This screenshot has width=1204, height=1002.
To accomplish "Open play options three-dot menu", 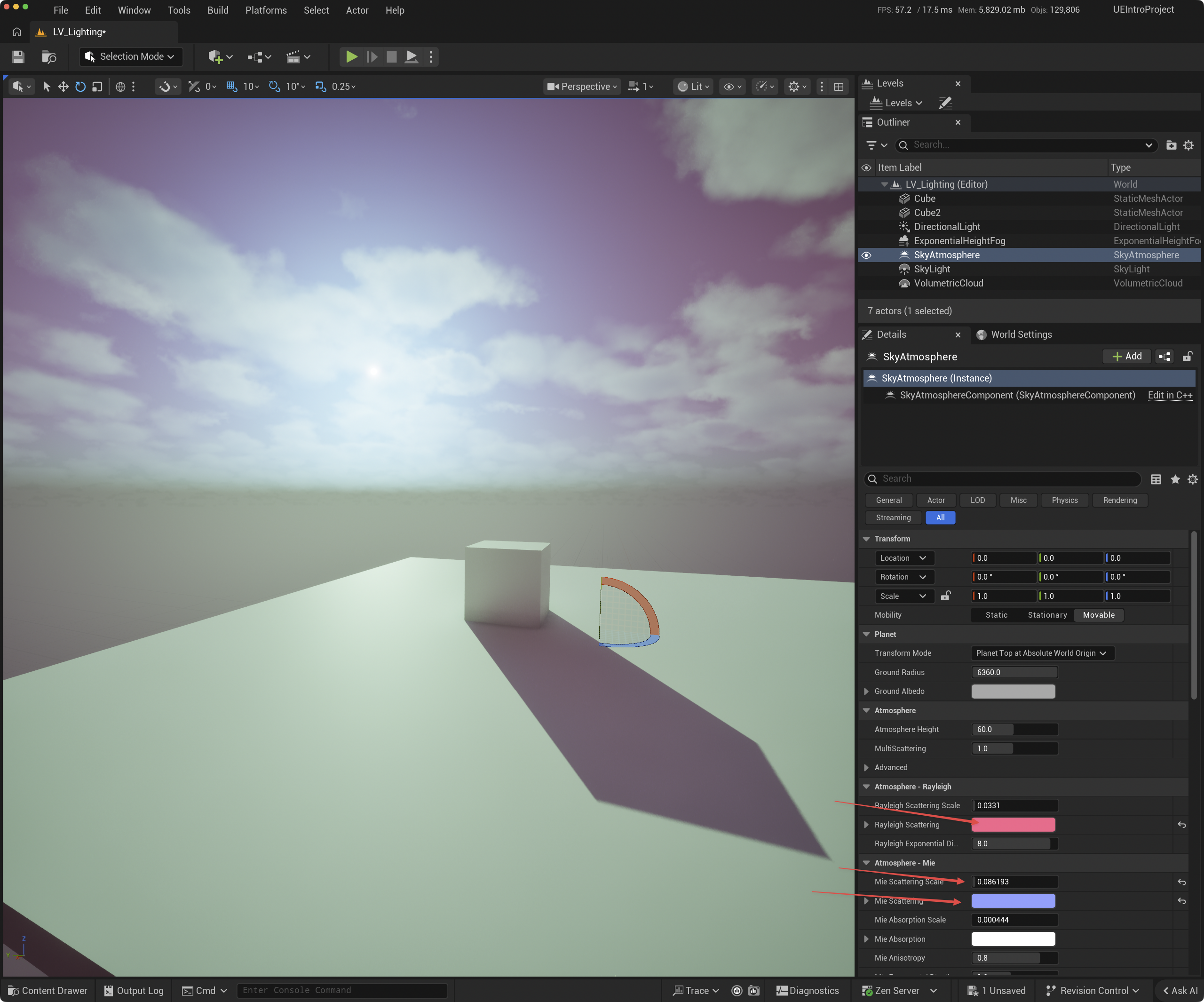I will [x=431, y=57].
